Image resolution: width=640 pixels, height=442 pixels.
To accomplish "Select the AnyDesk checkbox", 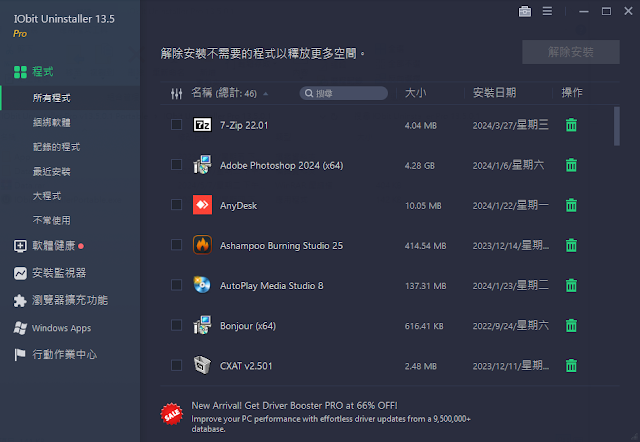I will 176,204.
